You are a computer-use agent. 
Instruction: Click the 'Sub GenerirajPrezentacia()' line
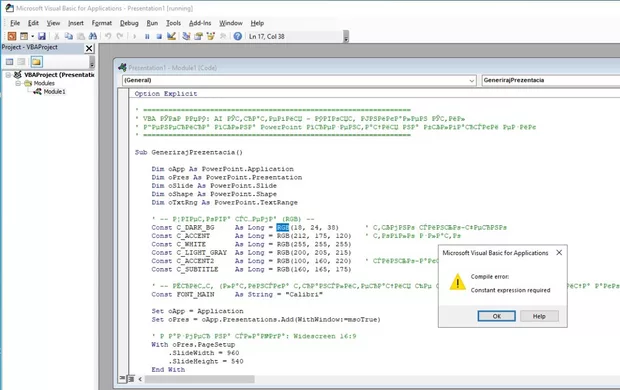189,152
